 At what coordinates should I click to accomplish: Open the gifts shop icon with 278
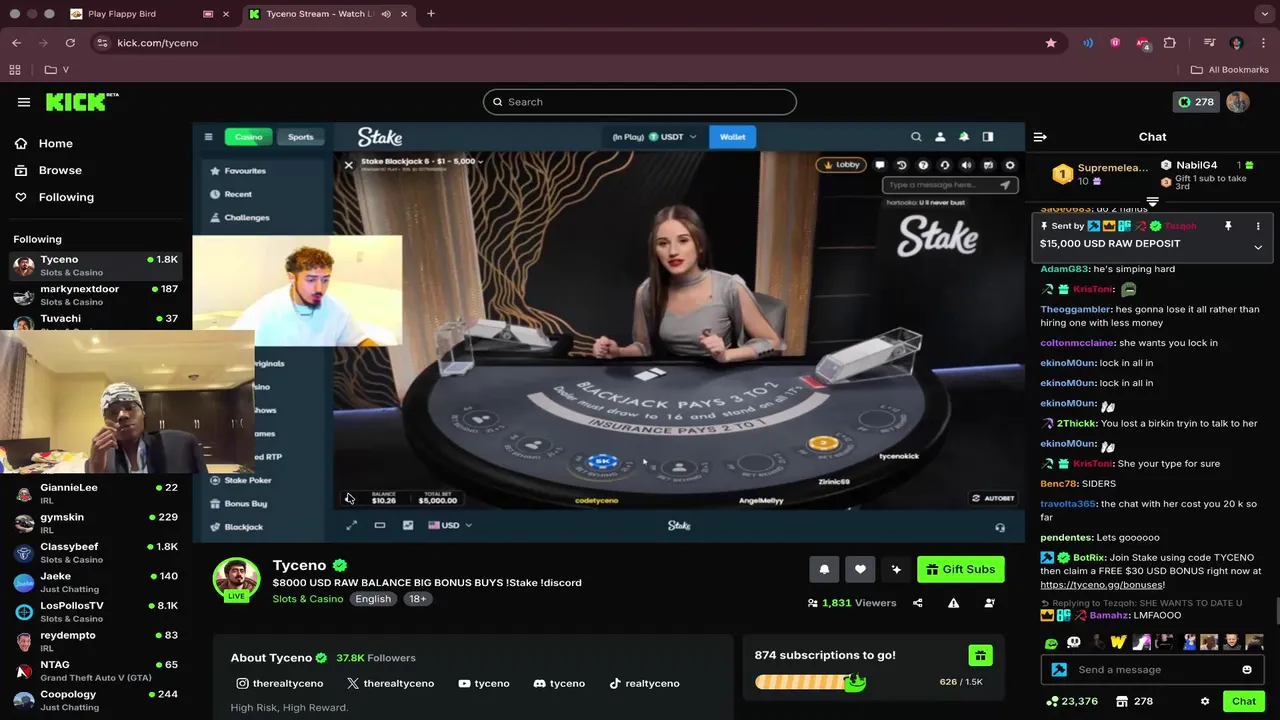pos(1135,701)
